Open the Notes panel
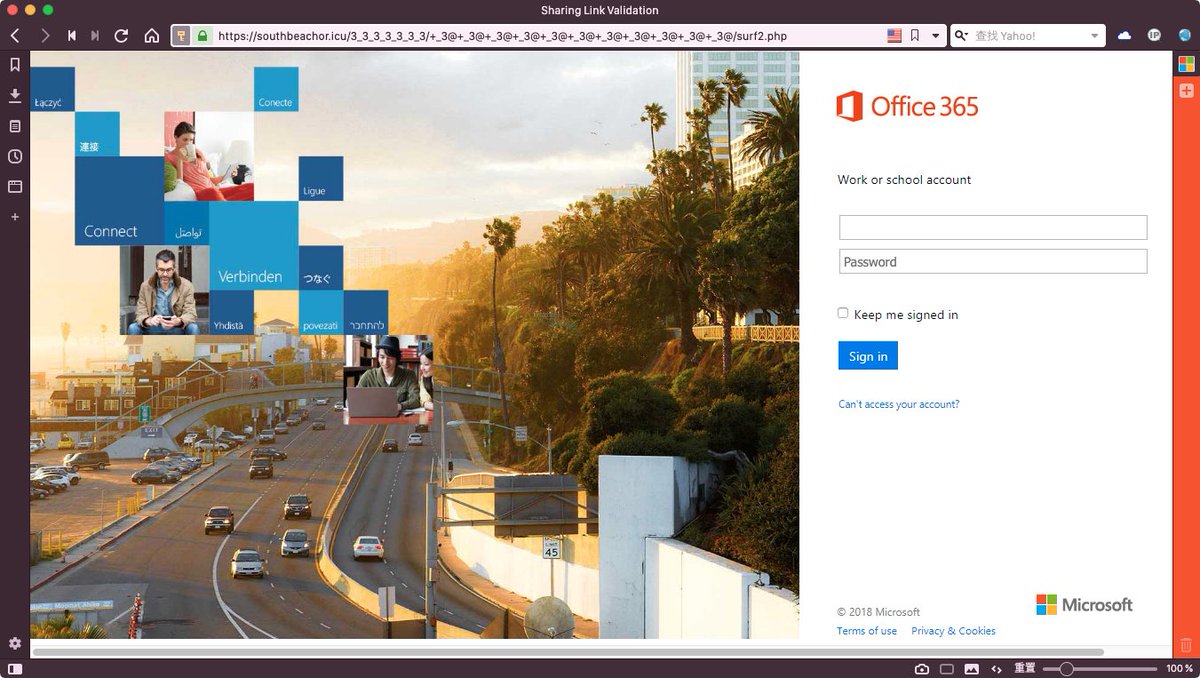The image size is (1200, 678). click(x=15, y=126)
